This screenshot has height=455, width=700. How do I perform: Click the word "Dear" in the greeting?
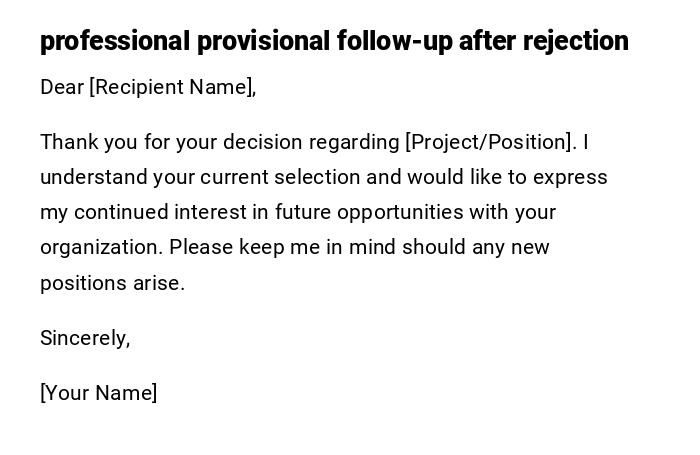click(62, 87)
